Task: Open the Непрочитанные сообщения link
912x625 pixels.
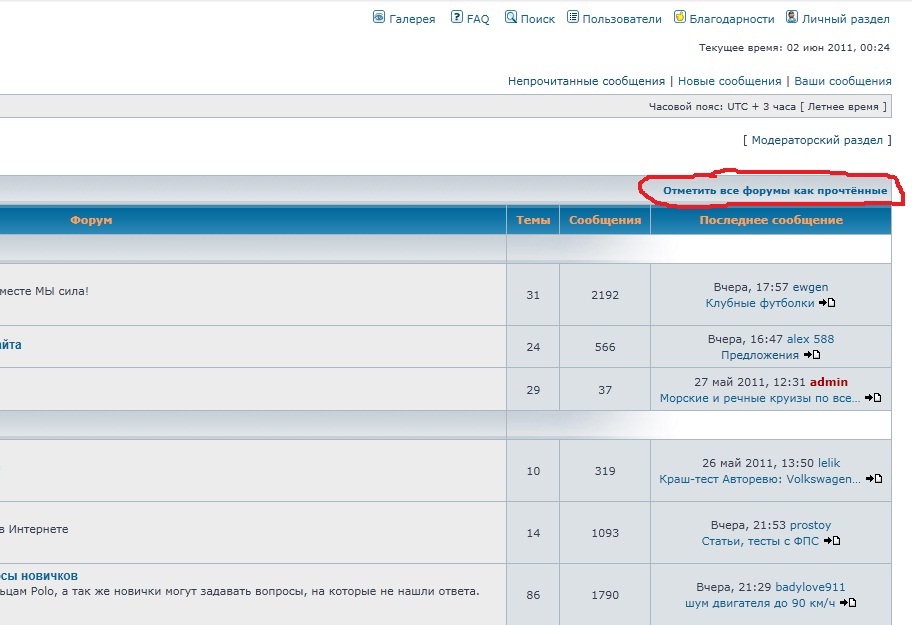Action: [x=586, y=81]
